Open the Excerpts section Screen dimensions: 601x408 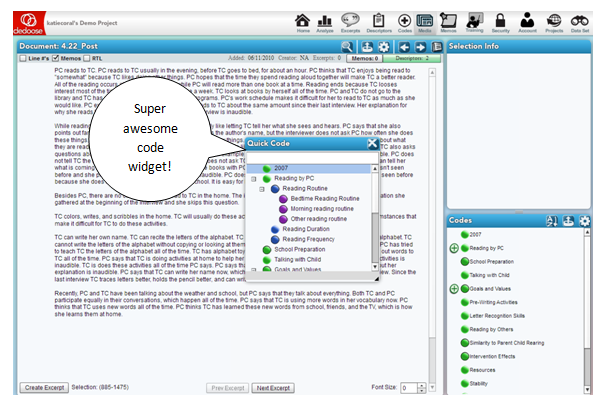350,23
